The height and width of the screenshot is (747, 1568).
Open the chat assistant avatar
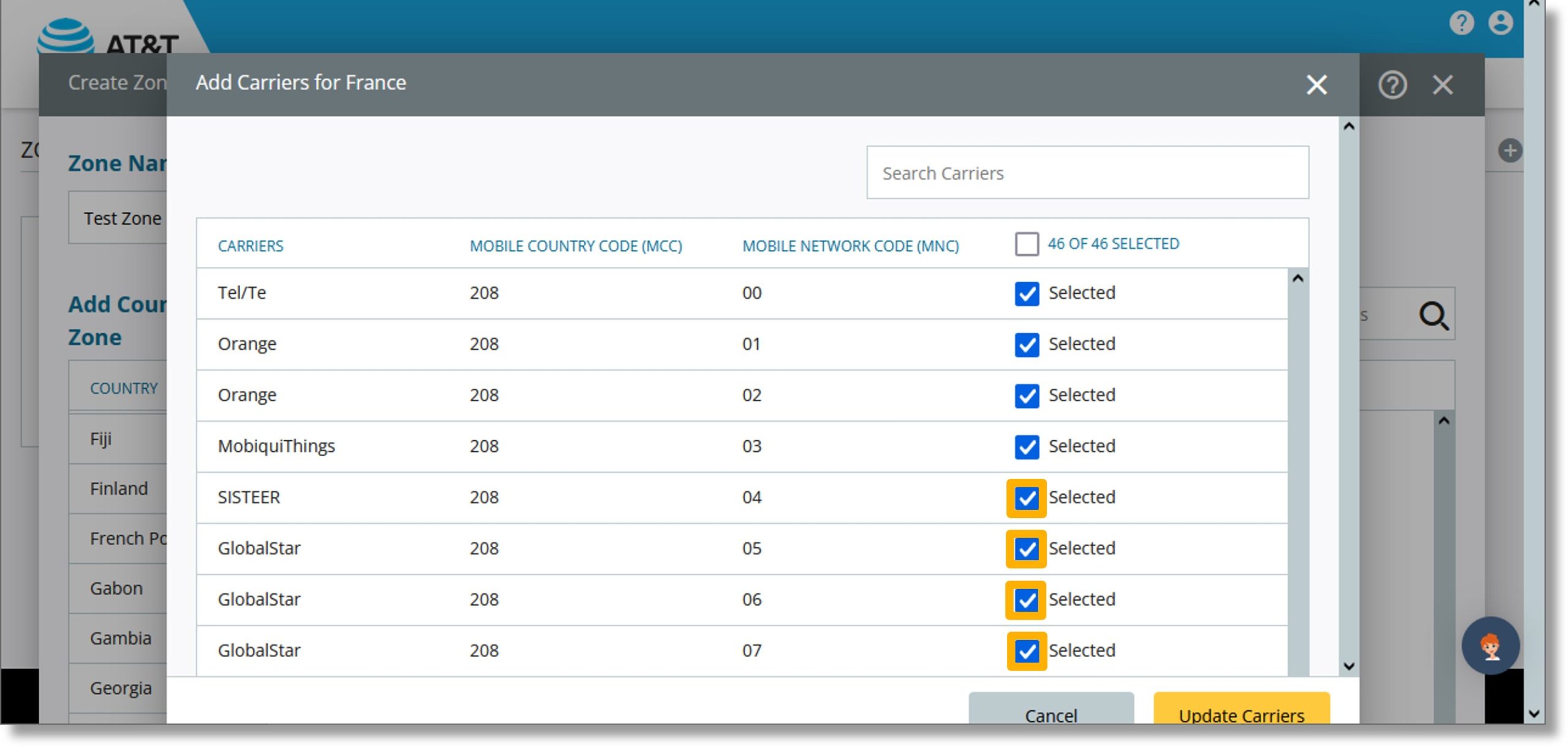point(1490,645)
